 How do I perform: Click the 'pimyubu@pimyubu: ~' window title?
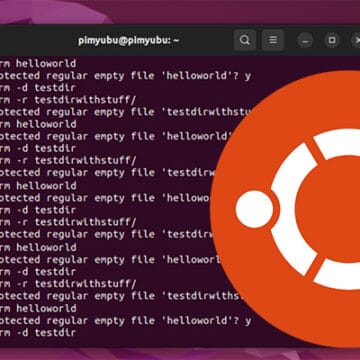point(129,41)
